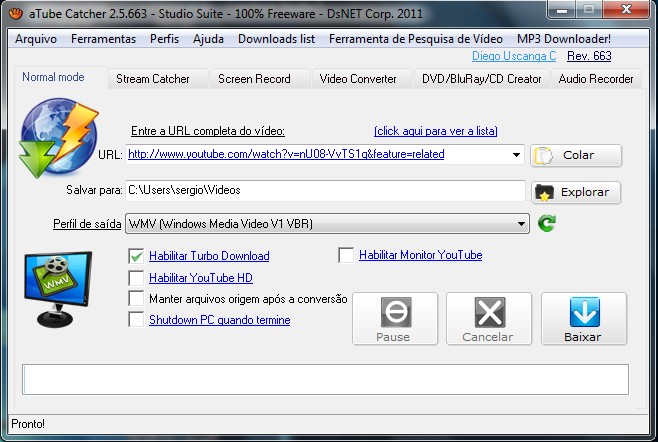Click the Colar paste button

[x=576, y=155]
